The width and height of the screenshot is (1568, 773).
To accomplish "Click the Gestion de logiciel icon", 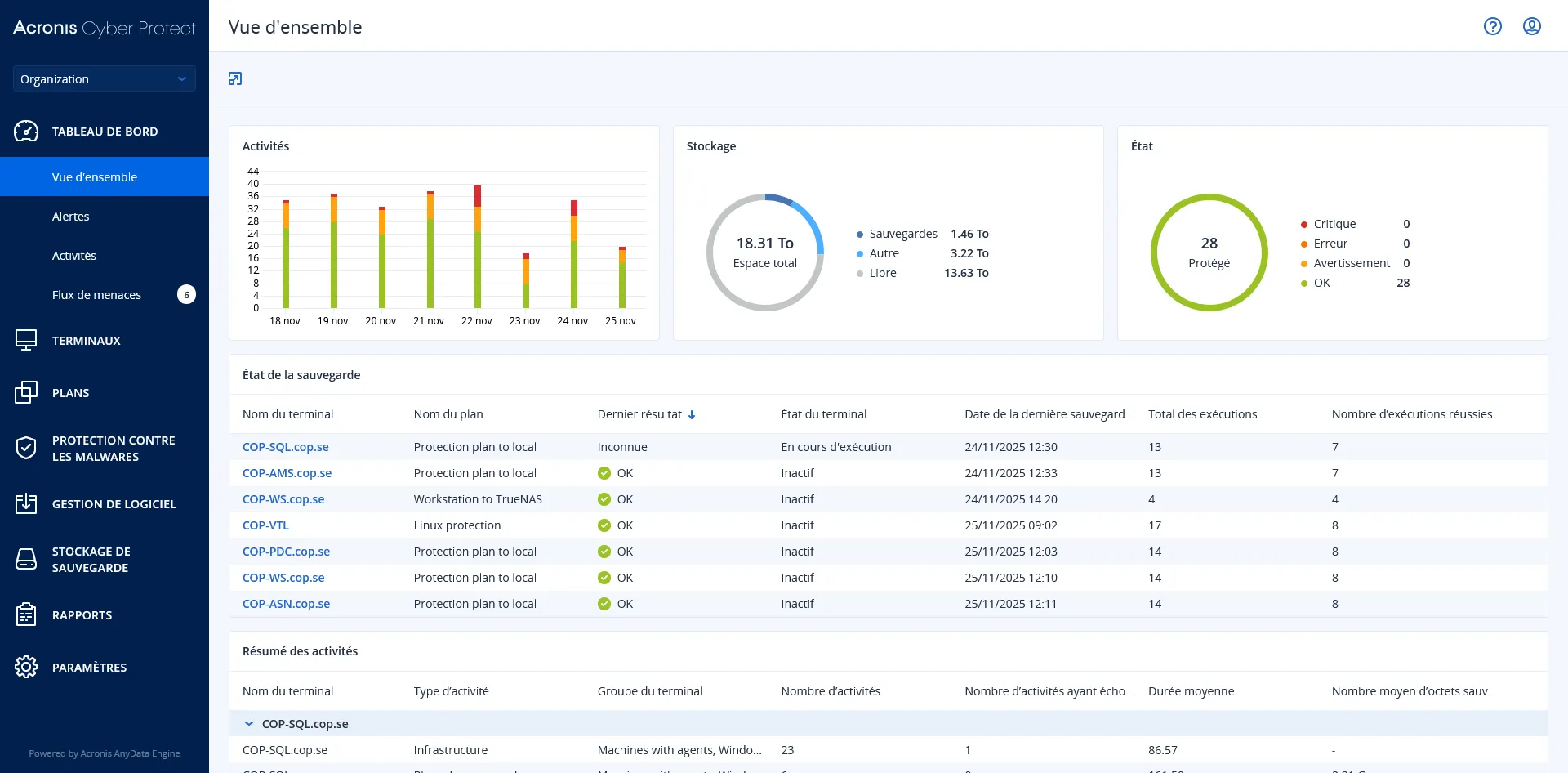I will 26,504.
